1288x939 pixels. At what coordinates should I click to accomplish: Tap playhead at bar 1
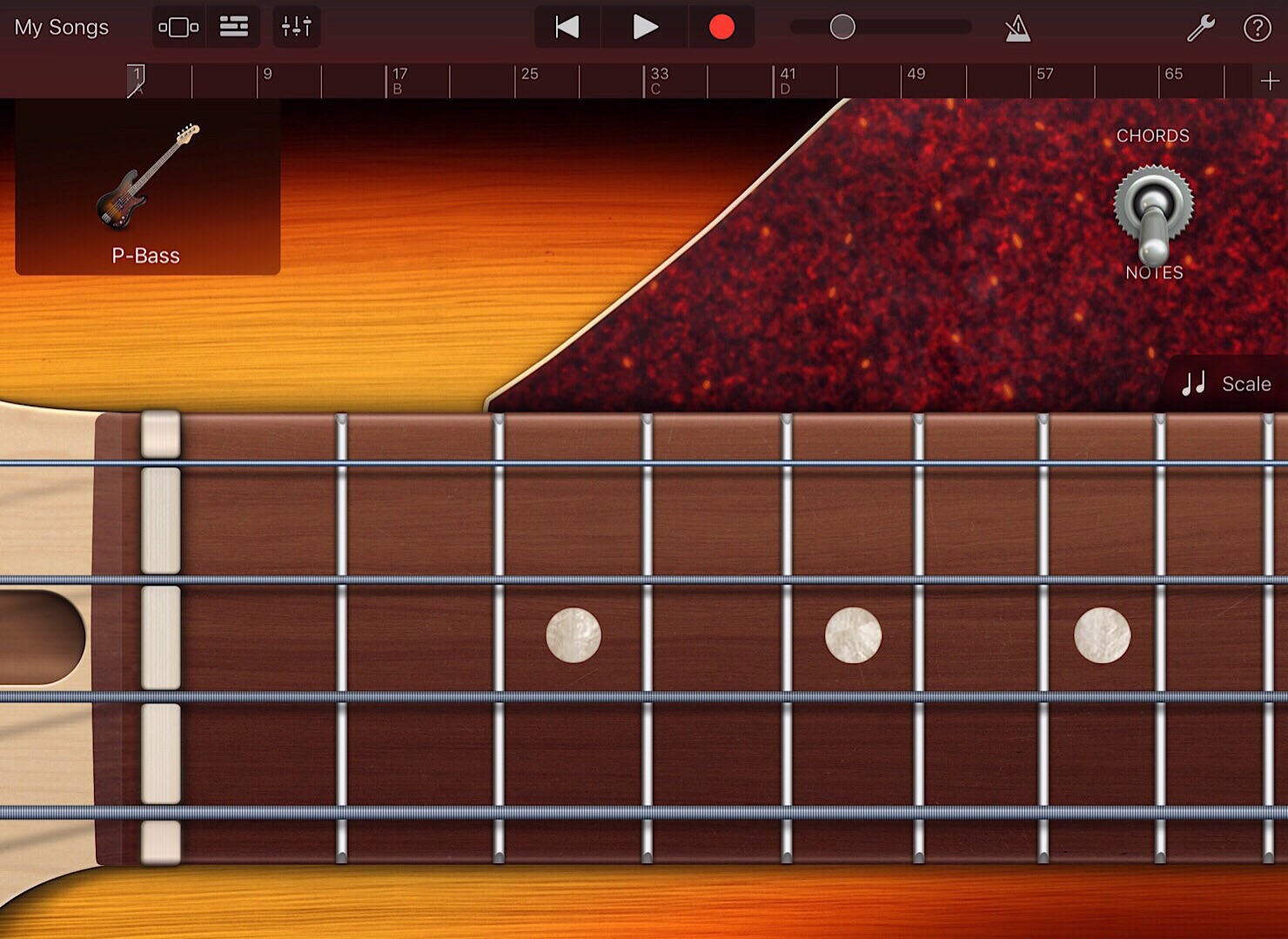(137, 79)
